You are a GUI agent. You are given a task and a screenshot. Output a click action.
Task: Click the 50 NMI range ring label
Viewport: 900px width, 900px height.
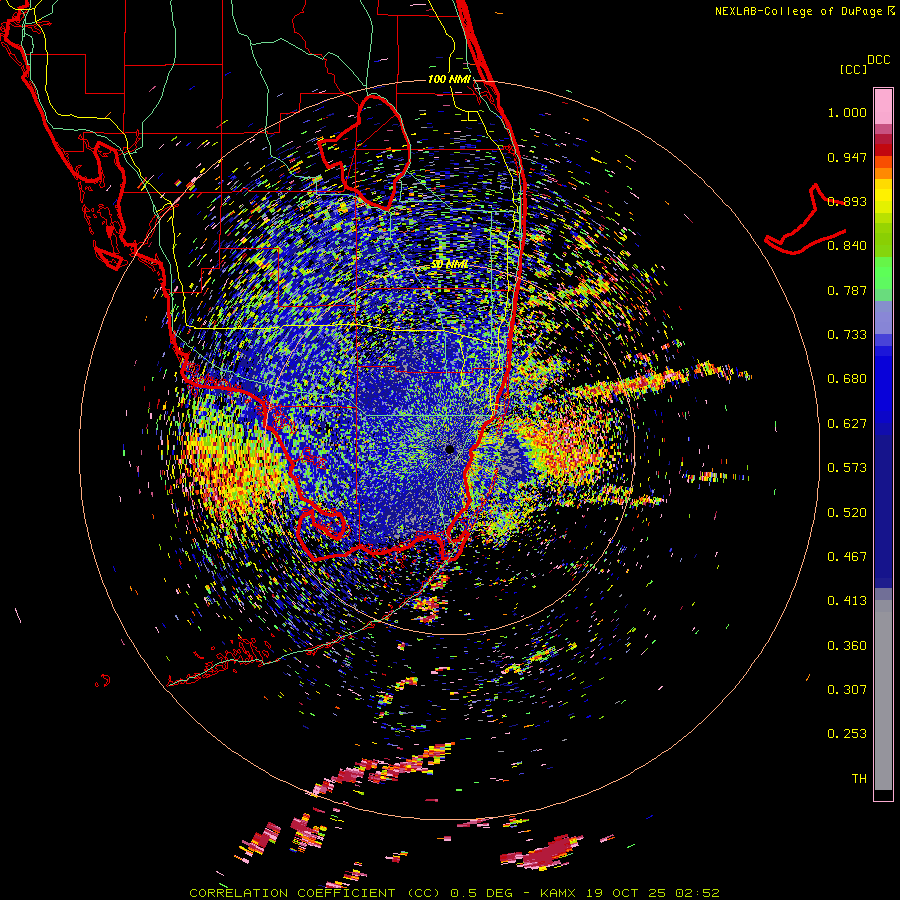coord(449,264)
